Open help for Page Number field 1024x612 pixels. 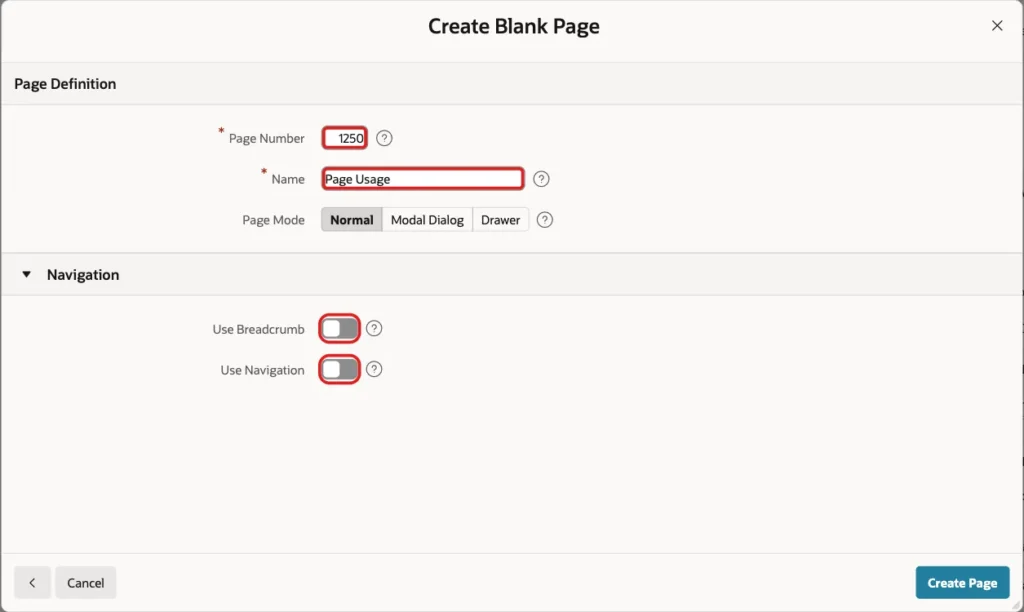[x=384, y=138]
